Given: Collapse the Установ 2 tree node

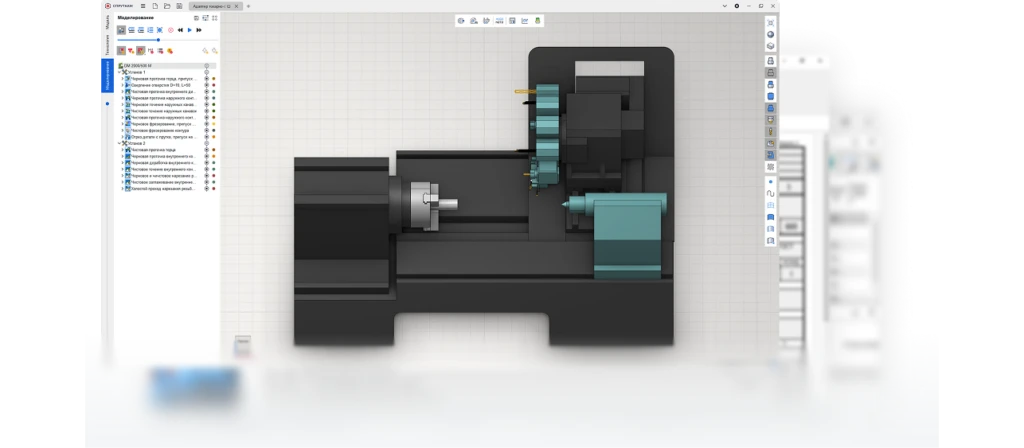Looking at the screenshot, I should (119, 143).
